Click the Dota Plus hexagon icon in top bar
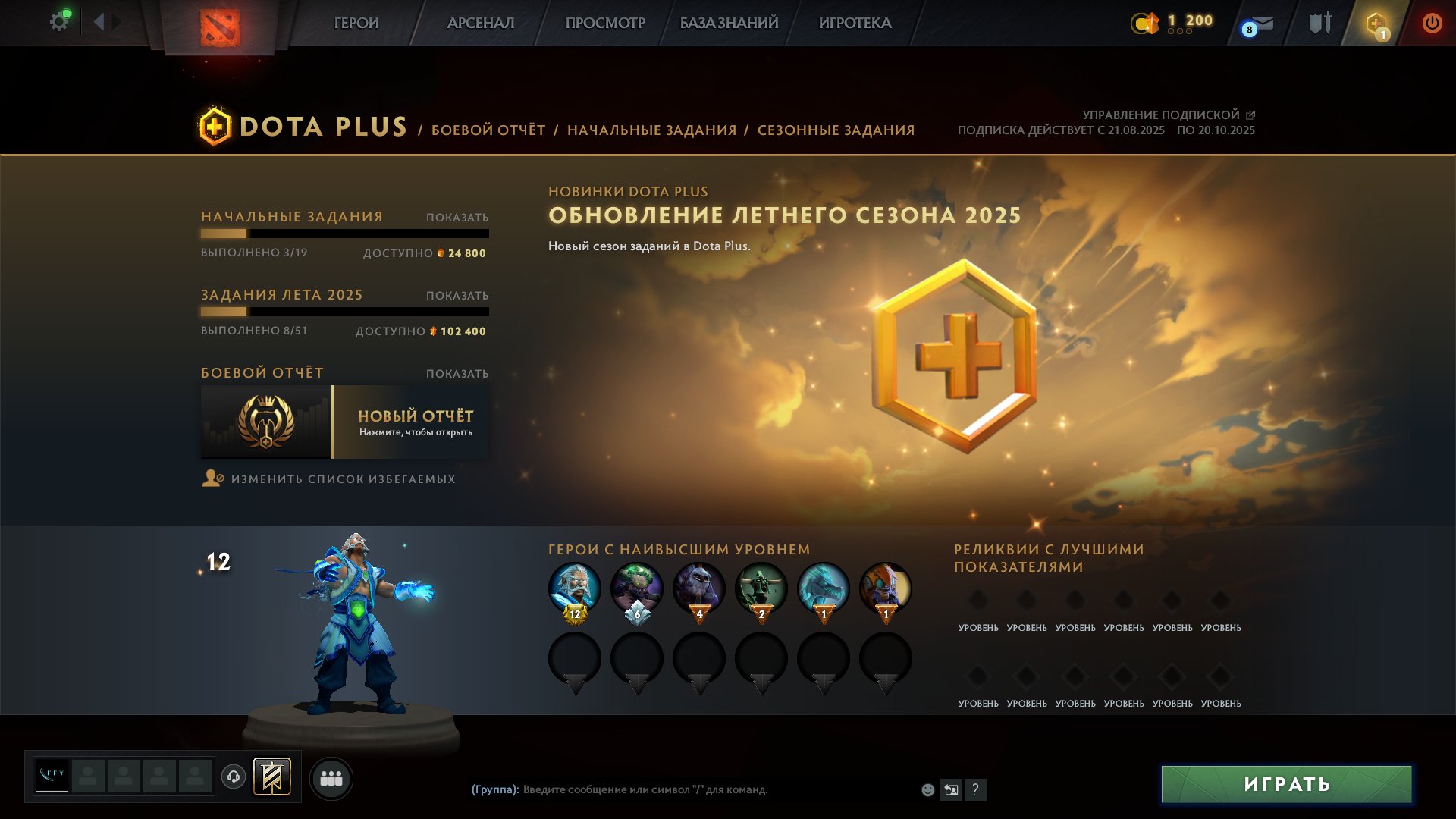Image resolution: width=1456 pixels, height=819 pixels. point(1376,24)
